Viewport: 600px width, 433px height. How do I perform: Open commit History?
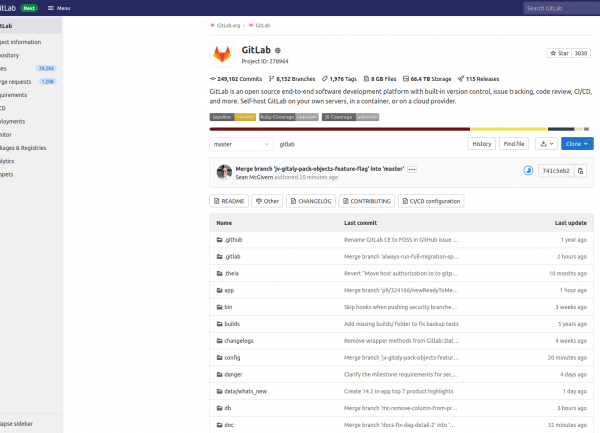[x=481, y=144]
